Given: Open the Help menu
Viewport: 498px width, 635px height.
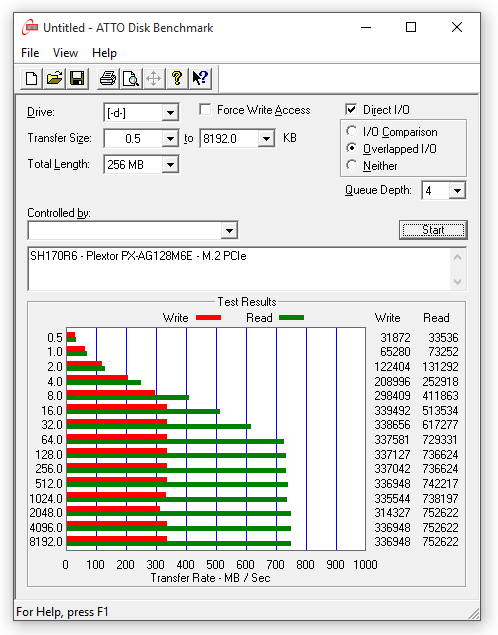Looking at the screenshot, I should [x=104, y=53].
